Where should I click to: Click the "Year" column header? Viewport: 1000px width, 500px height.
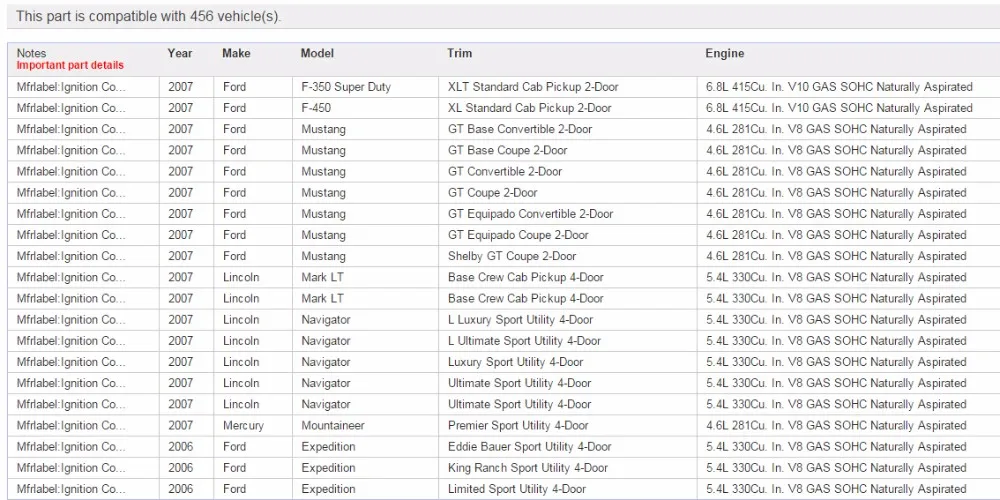coord(180,54)
